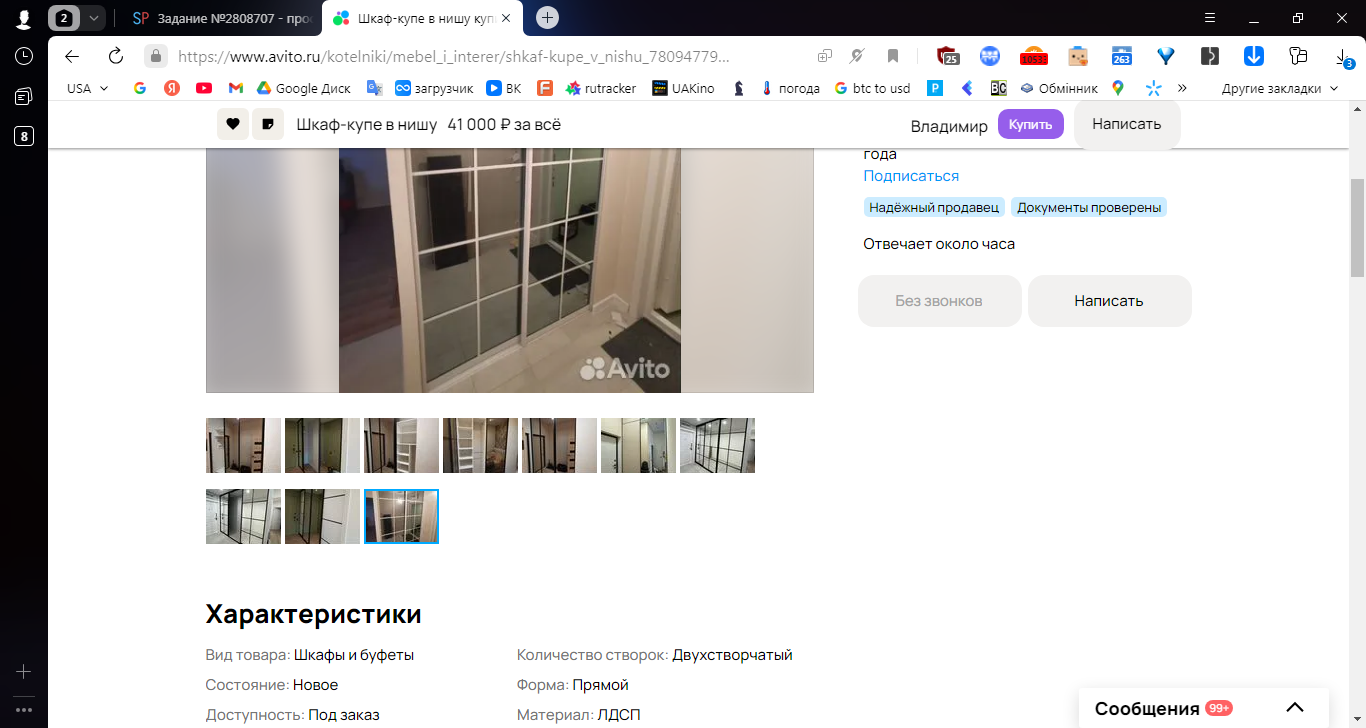The image size is (1366, 728).
Task: Select the highlighted last thumbnail
Action: point(401,516)
